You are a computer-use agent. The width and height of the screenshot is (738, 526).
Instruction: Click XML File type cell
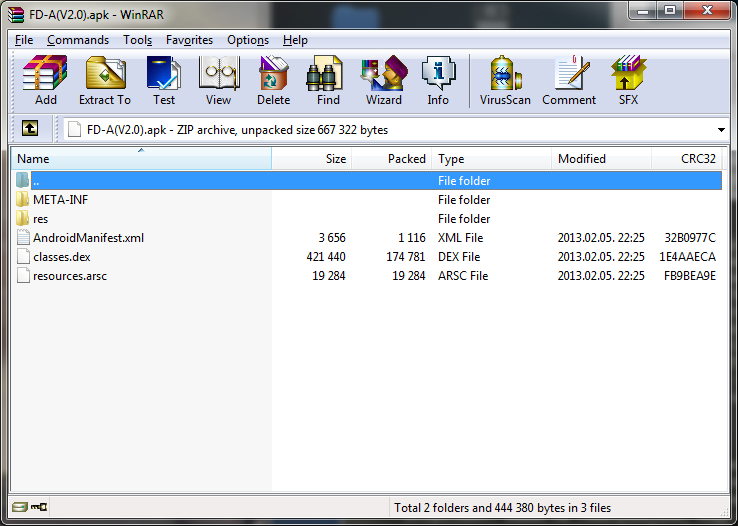[x=460, y=238]
